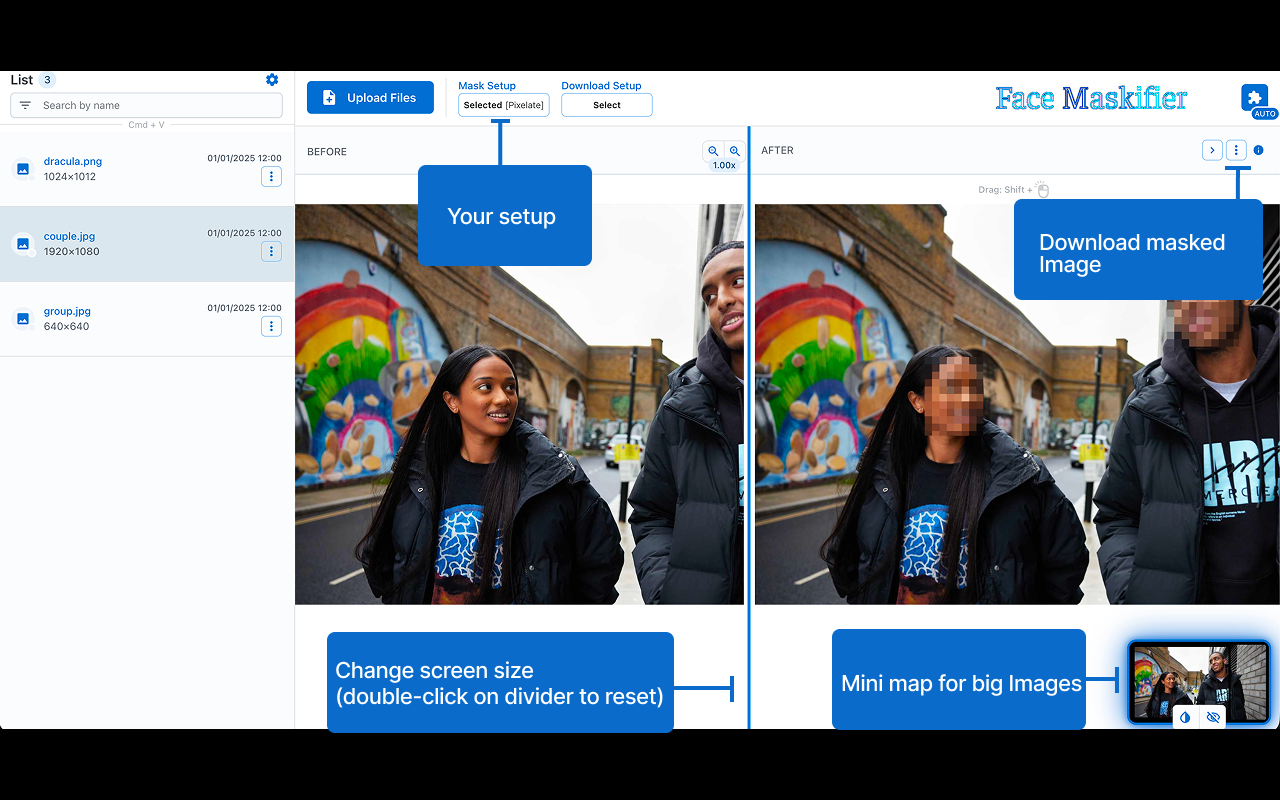
Task: Click the Upload Files button
Action: click(370, 98)
